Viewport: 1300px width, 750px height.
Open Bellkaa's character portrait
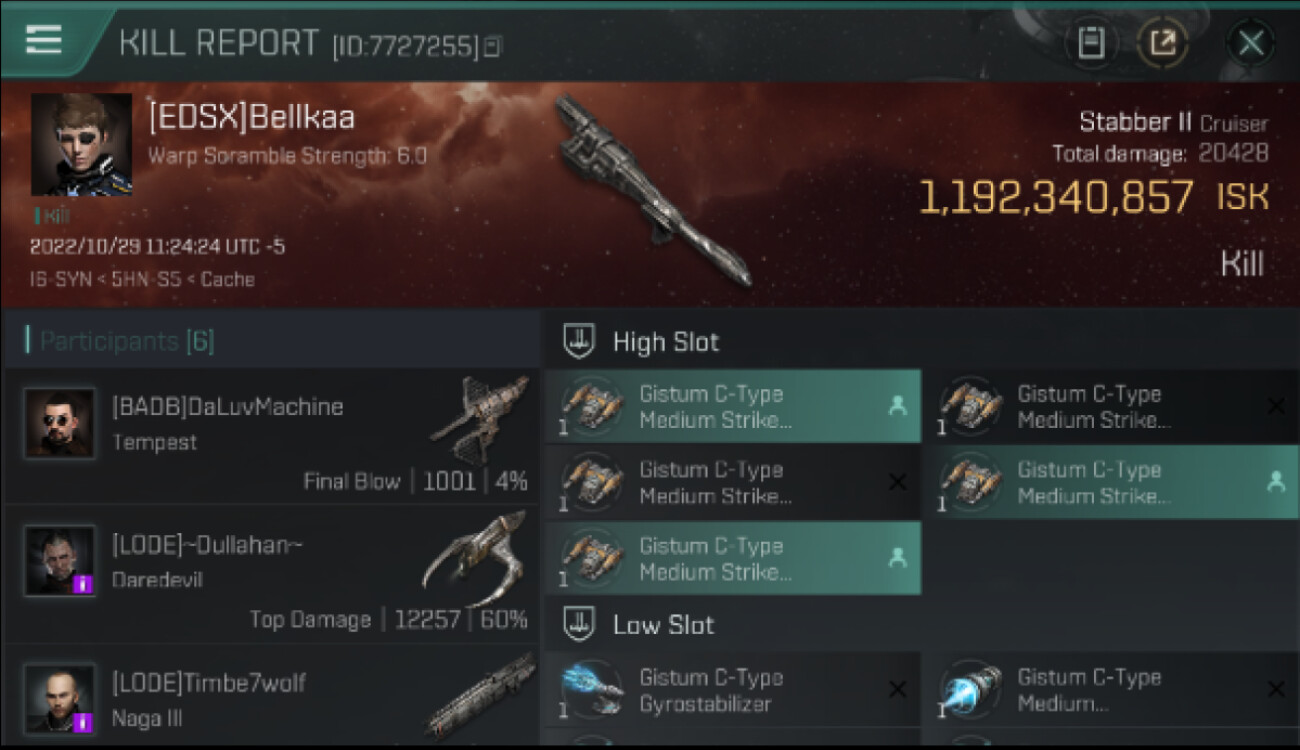tap(81, 144)
